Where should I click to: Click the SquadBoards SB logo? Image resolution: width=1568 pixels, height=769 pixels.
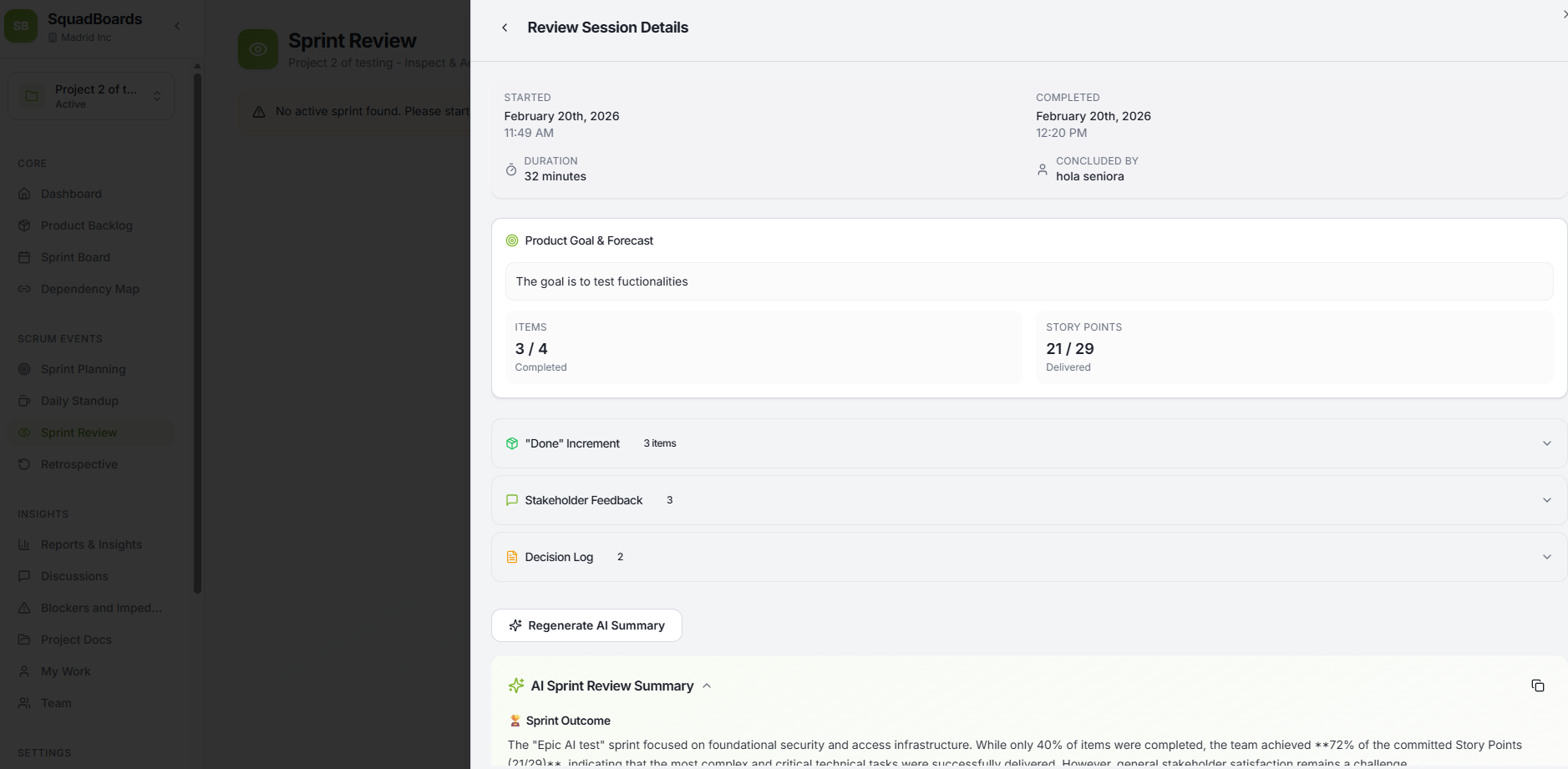point(21,26)
